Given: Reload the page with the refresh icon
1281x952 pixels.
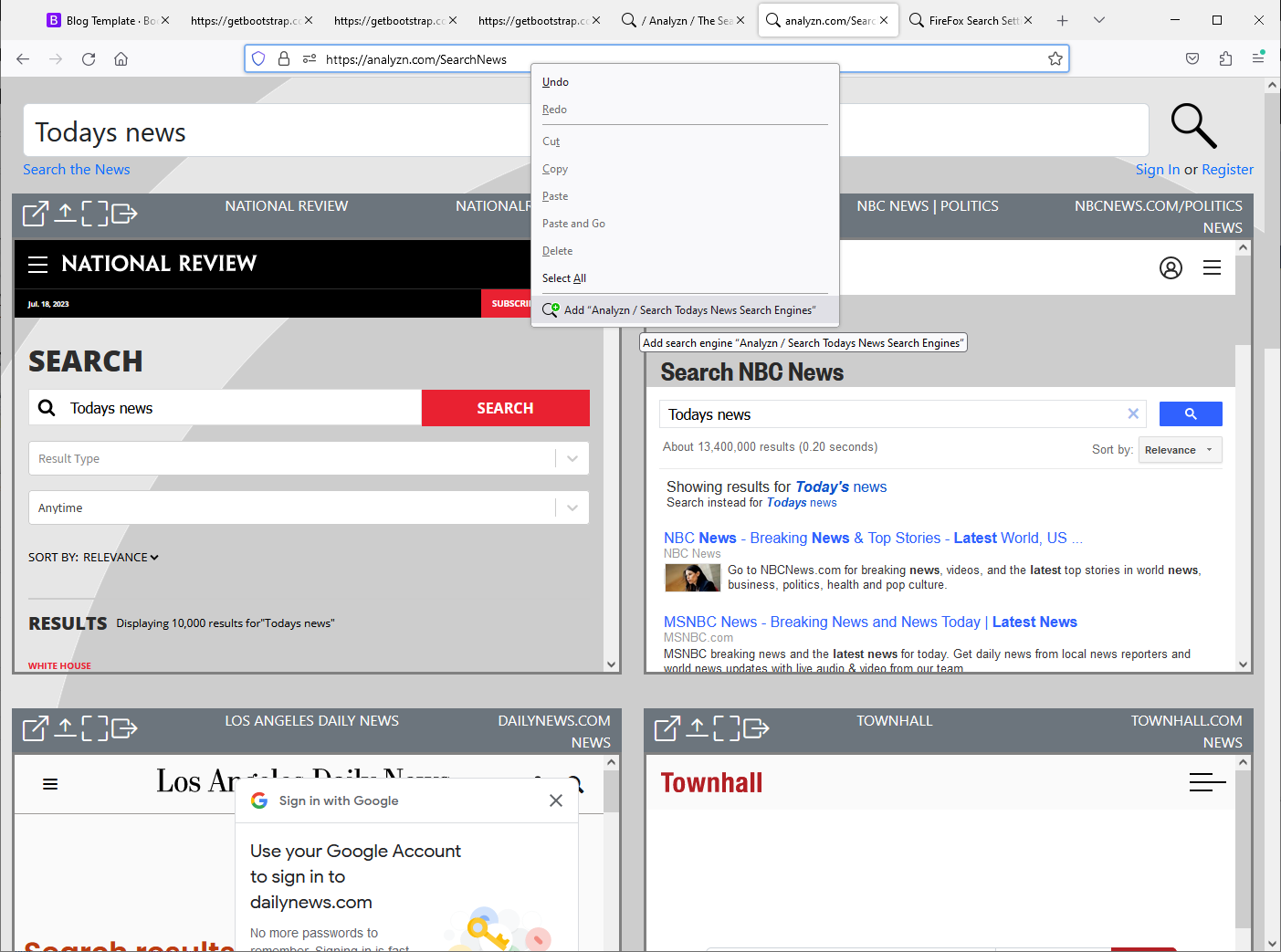Looking at the screenshot, I should [x=89, y=59].
